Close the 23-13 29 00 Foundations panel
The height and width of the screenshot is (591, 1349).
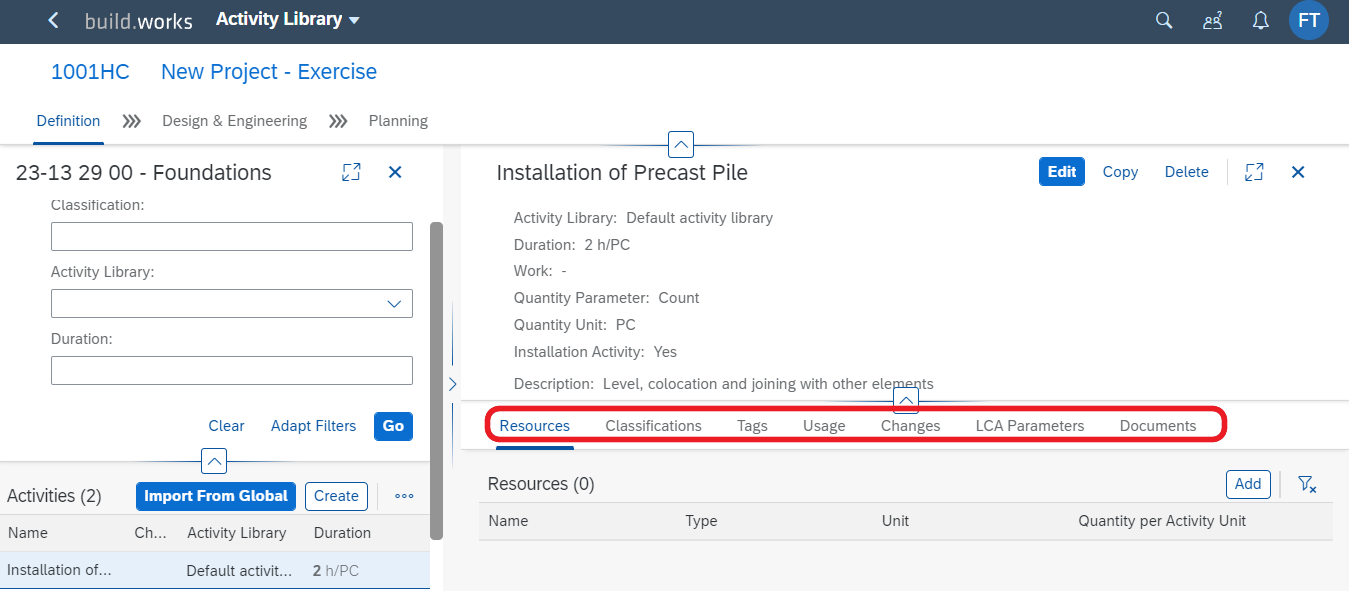pos(395,172)
